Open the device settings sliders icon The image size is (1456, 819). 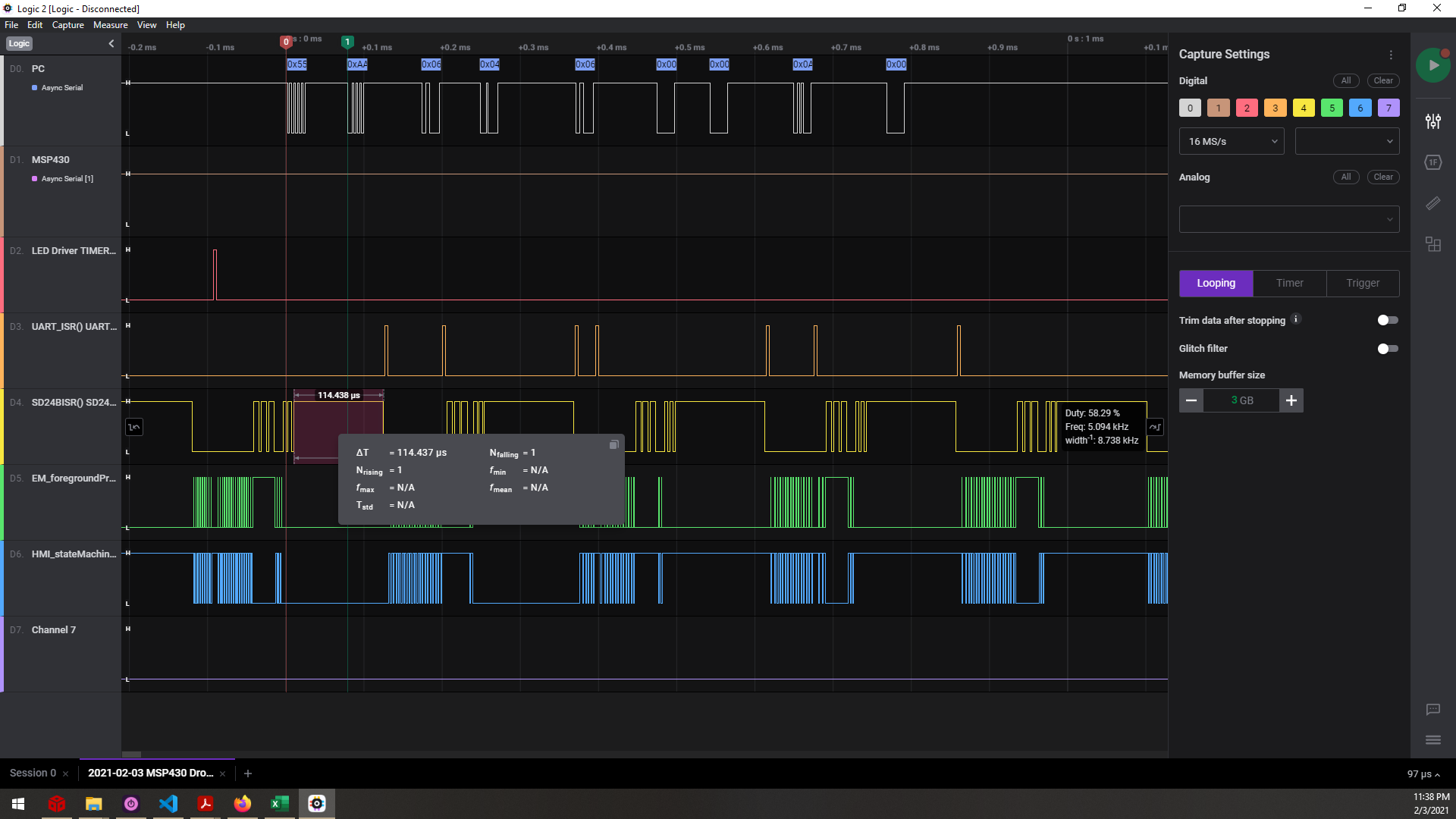(1432, 121)
